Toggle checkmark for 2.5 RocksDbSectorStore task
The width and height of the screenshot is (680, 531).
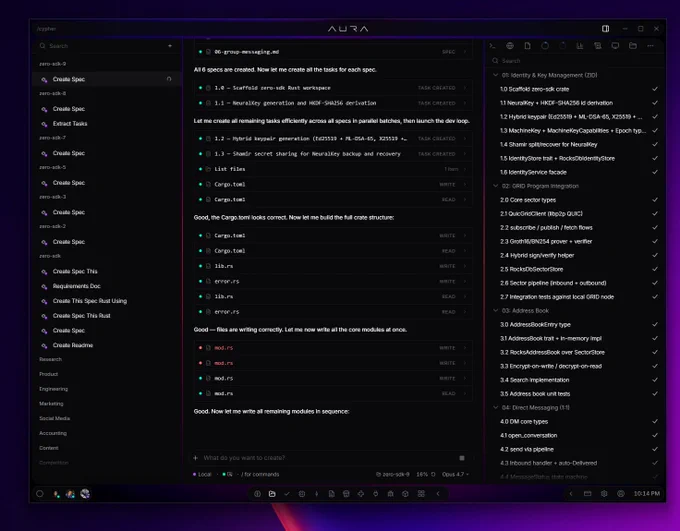tap(655, 269)
